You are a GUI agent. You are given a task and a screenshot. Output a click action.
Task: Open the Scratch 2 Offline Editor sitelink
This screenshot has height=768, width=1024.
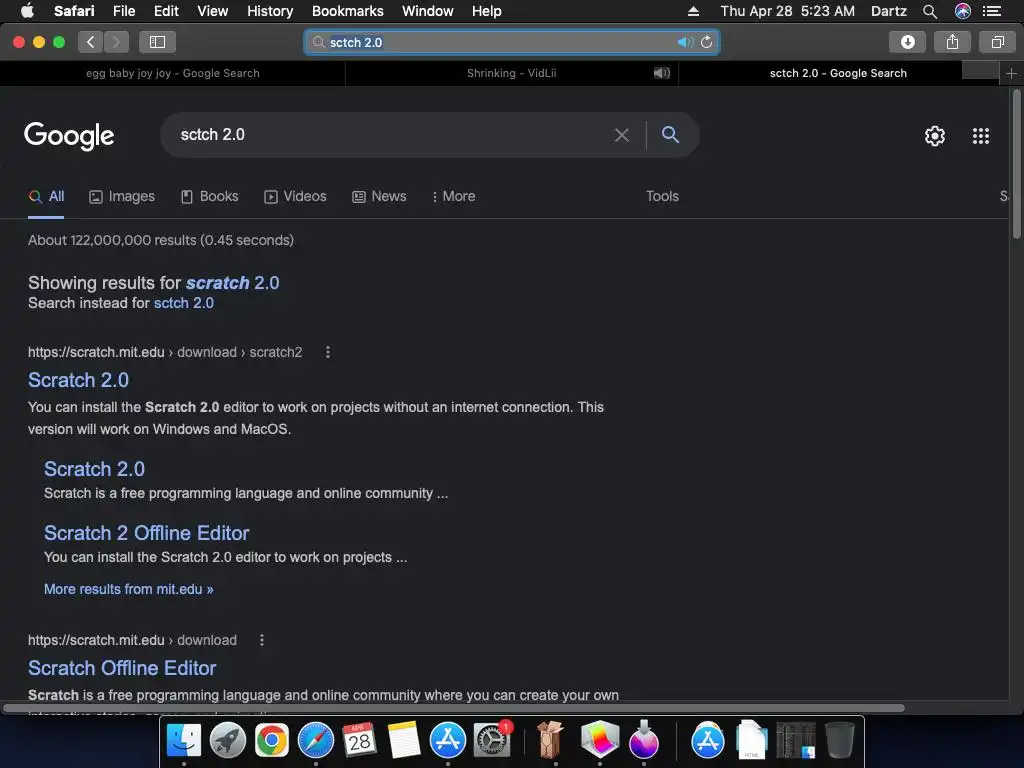(x=146, y=533)
